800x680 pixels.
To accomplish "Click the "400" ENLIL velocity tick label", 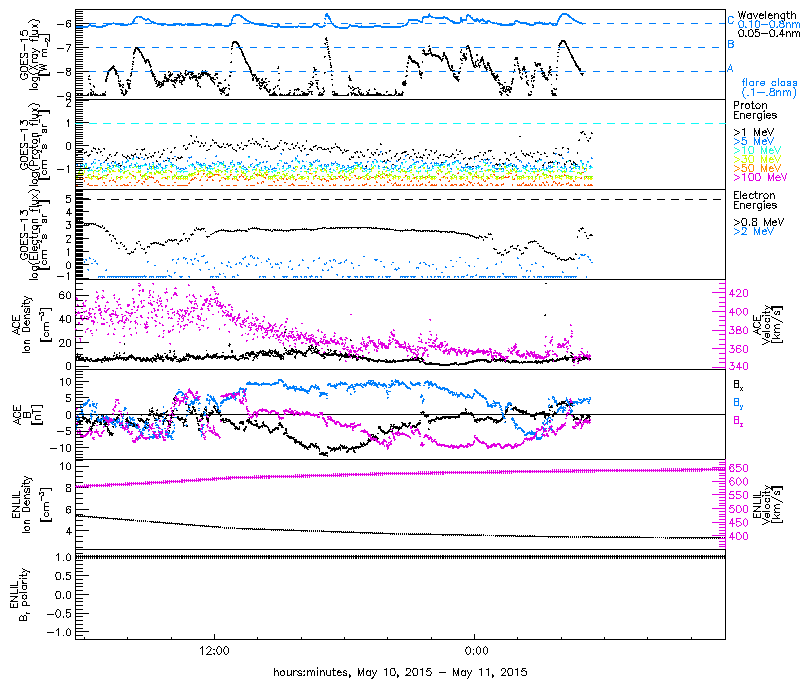I will [x=738, y=536].
